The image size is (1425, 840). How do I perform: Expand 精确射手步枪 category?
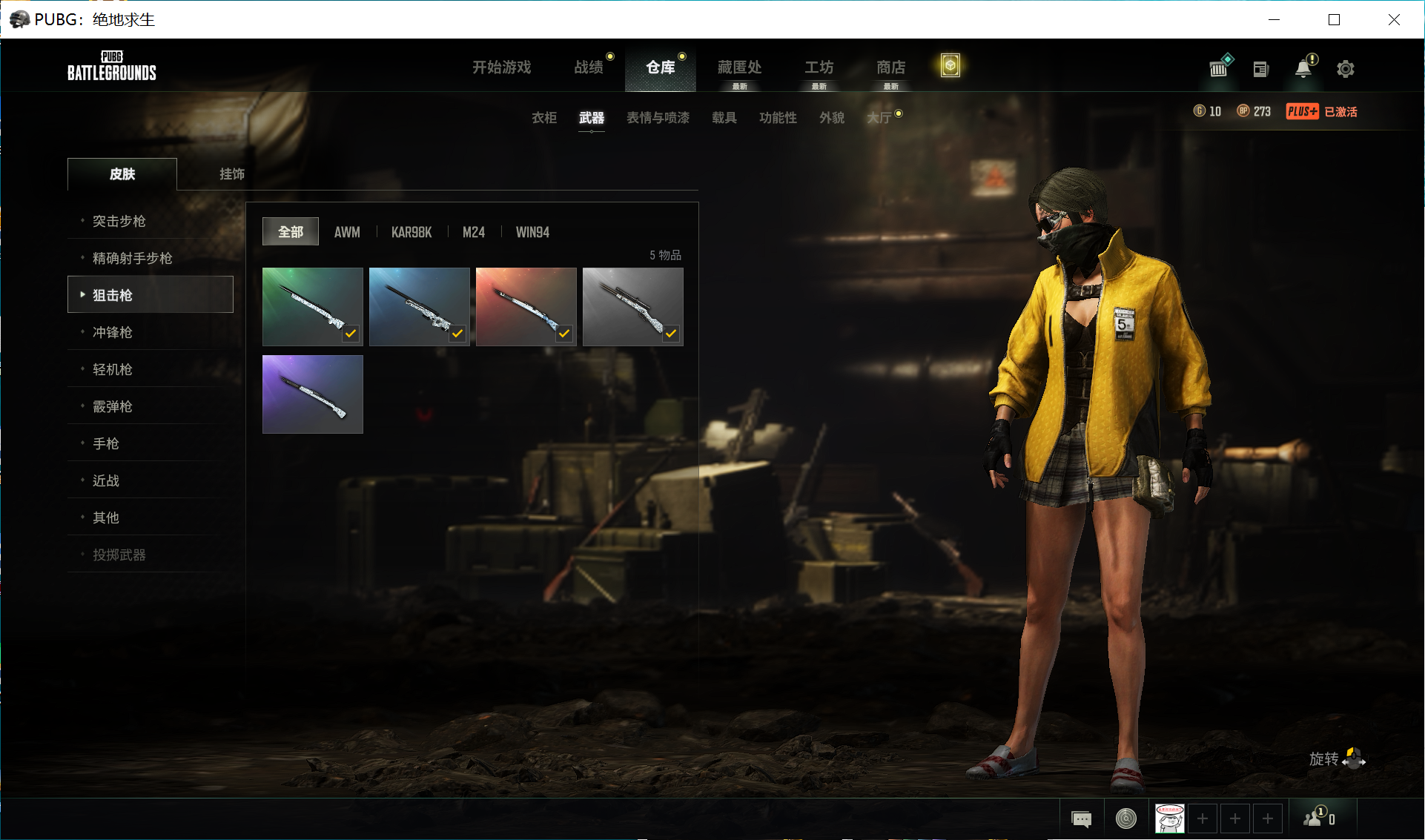(151, 258)
